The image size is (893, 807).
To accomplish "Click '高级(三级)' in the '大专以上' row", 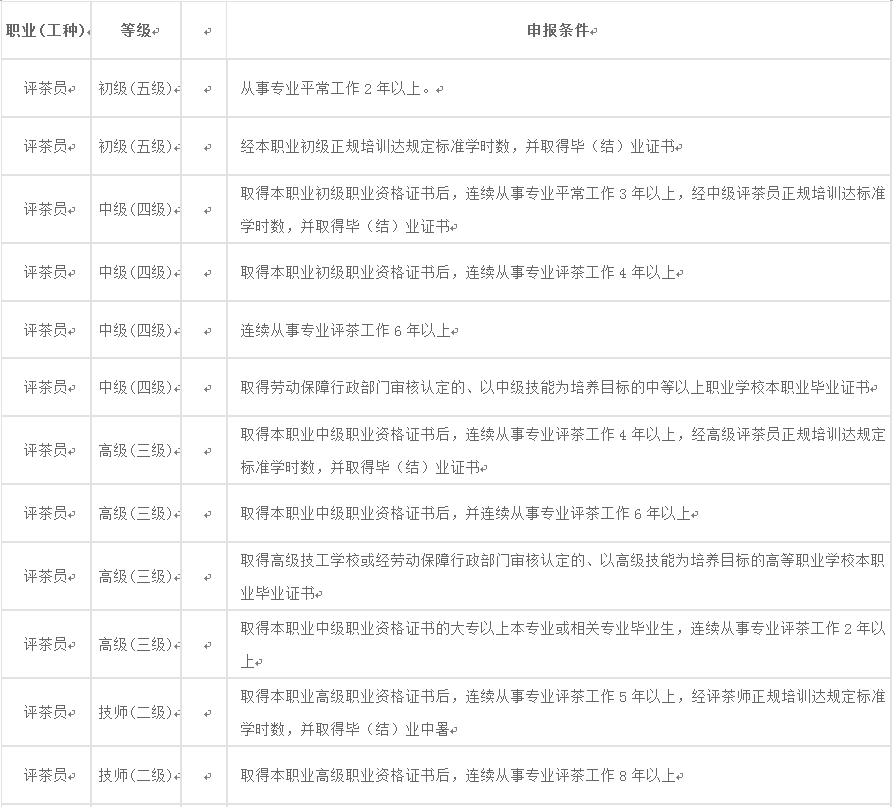I will pos(136,644).
